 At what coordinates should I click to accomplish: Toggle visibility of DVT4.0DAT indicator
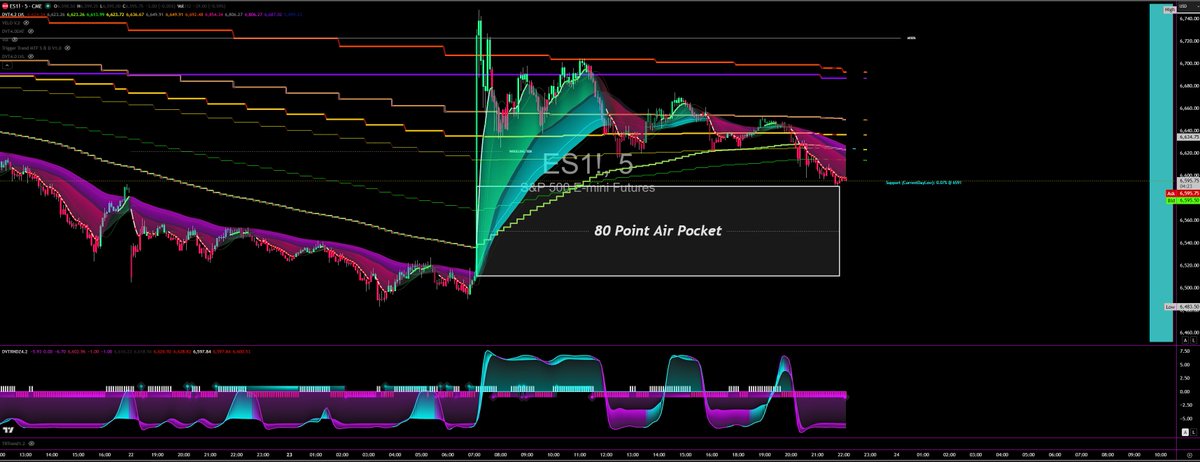click(x=31, y=31)
